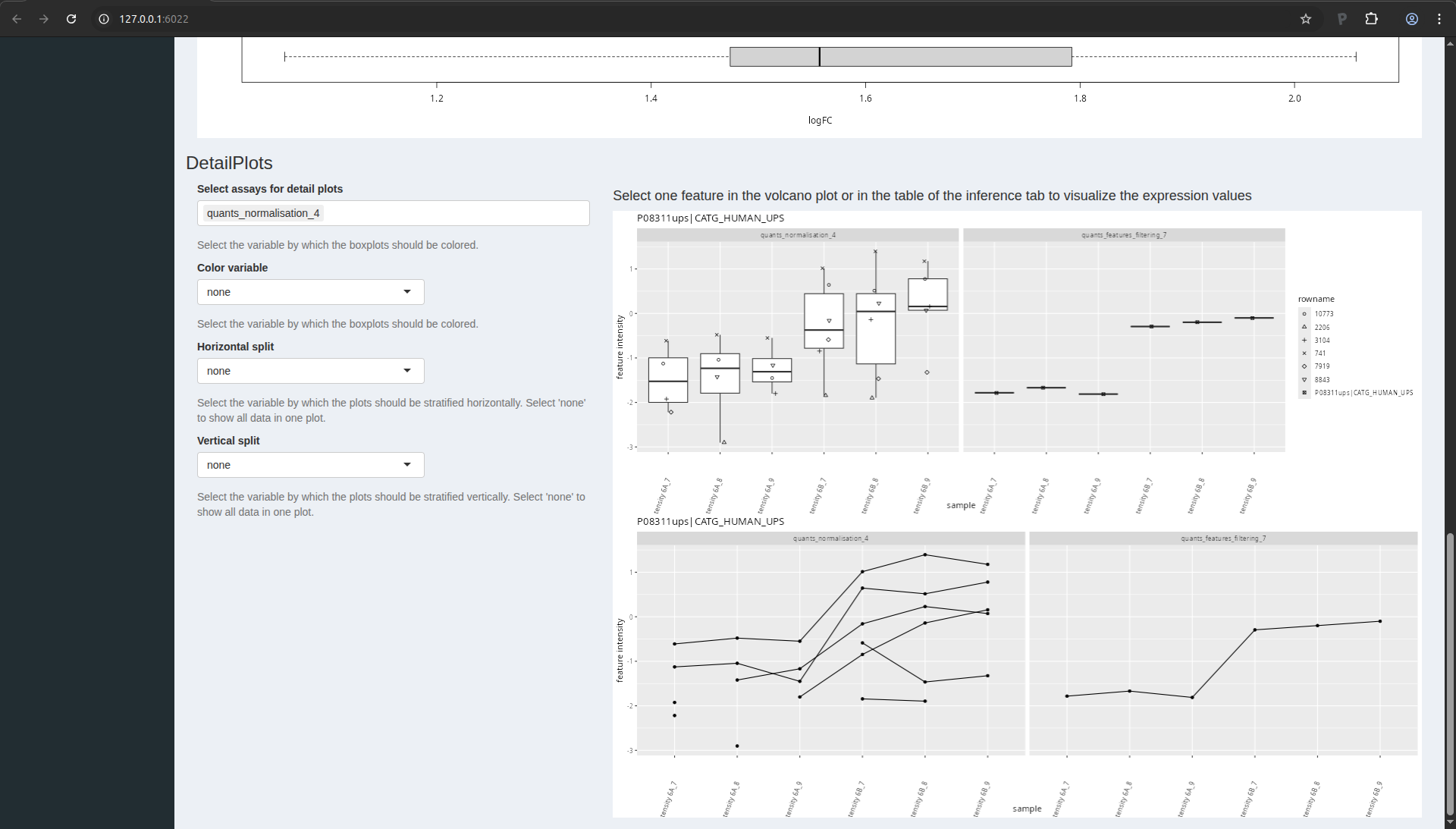The height and width of the screenshot is (829, 1456).
Task: Click legend entry 2206
Action: click(x=1316, y=328)
